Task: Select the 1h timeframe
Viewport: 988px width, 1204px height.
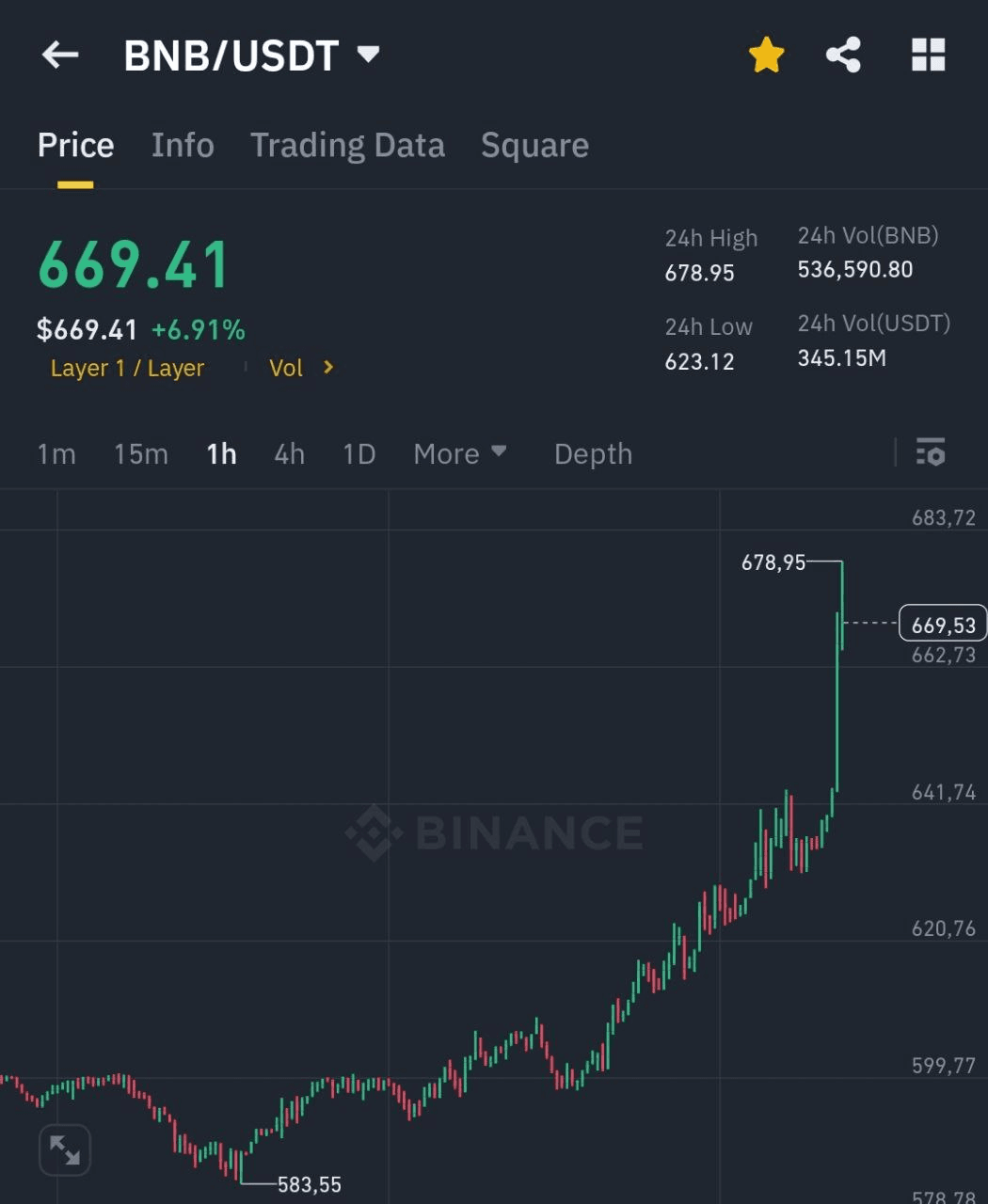Action: pos(221,454)
